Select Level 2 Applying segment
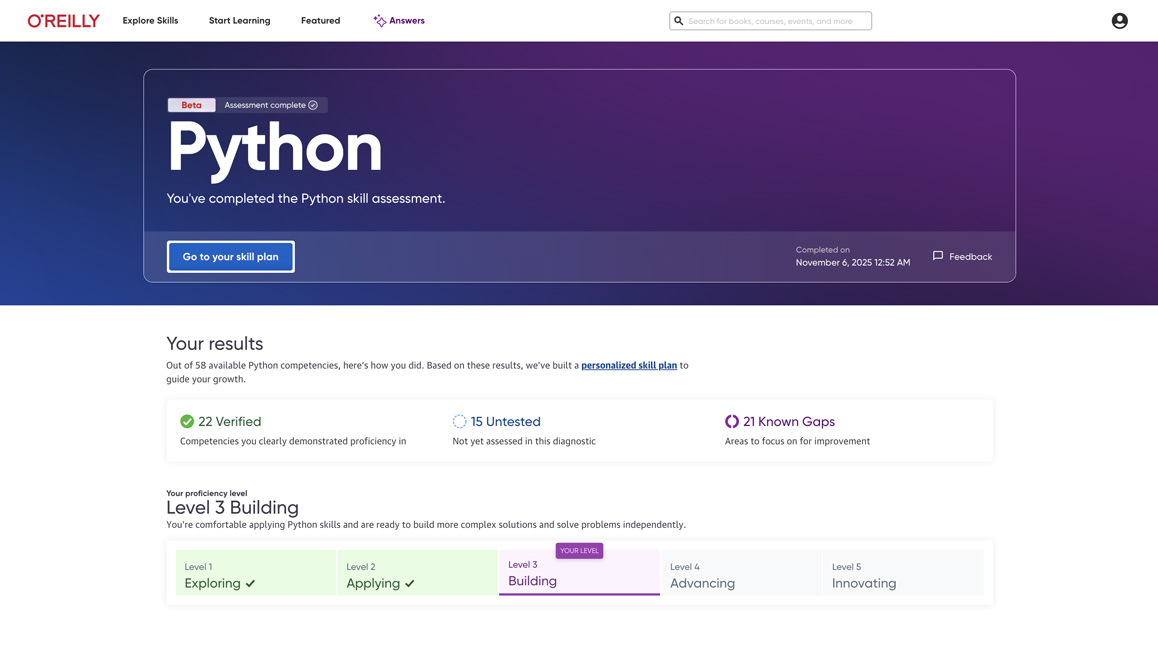The image size is (1158, 654). coord(417,574)
